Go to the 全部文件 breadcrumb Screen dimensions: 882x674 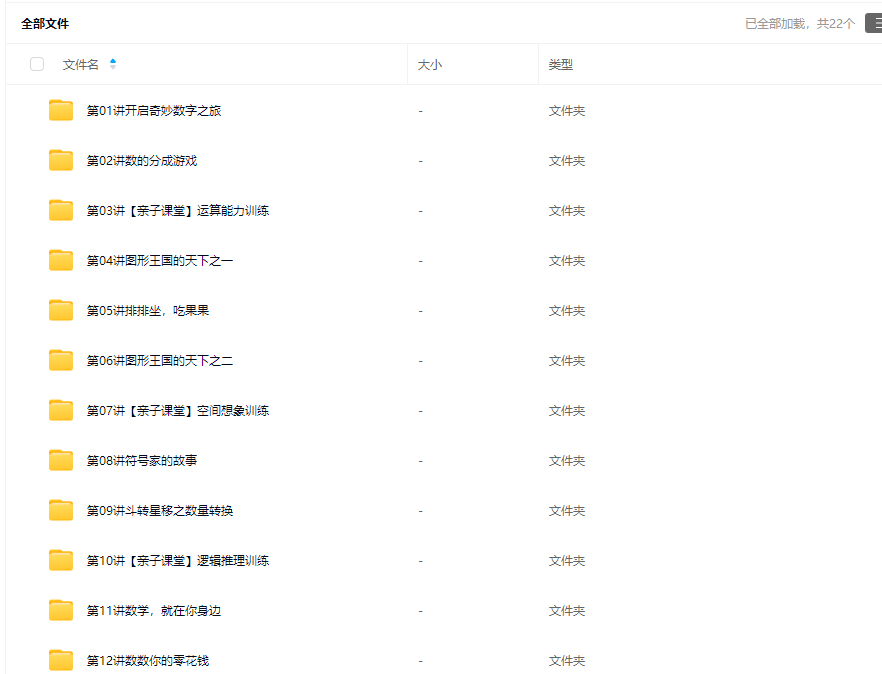pyautogui.click(x=45, y=23)
